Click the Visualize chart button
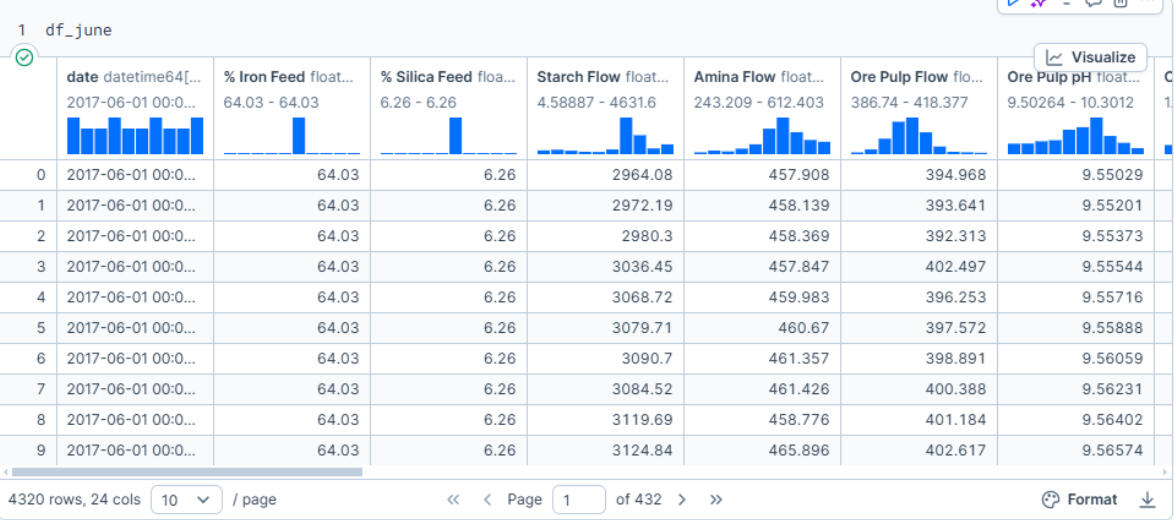This screenshot has width=1174, height=520. pos(1091,57)
